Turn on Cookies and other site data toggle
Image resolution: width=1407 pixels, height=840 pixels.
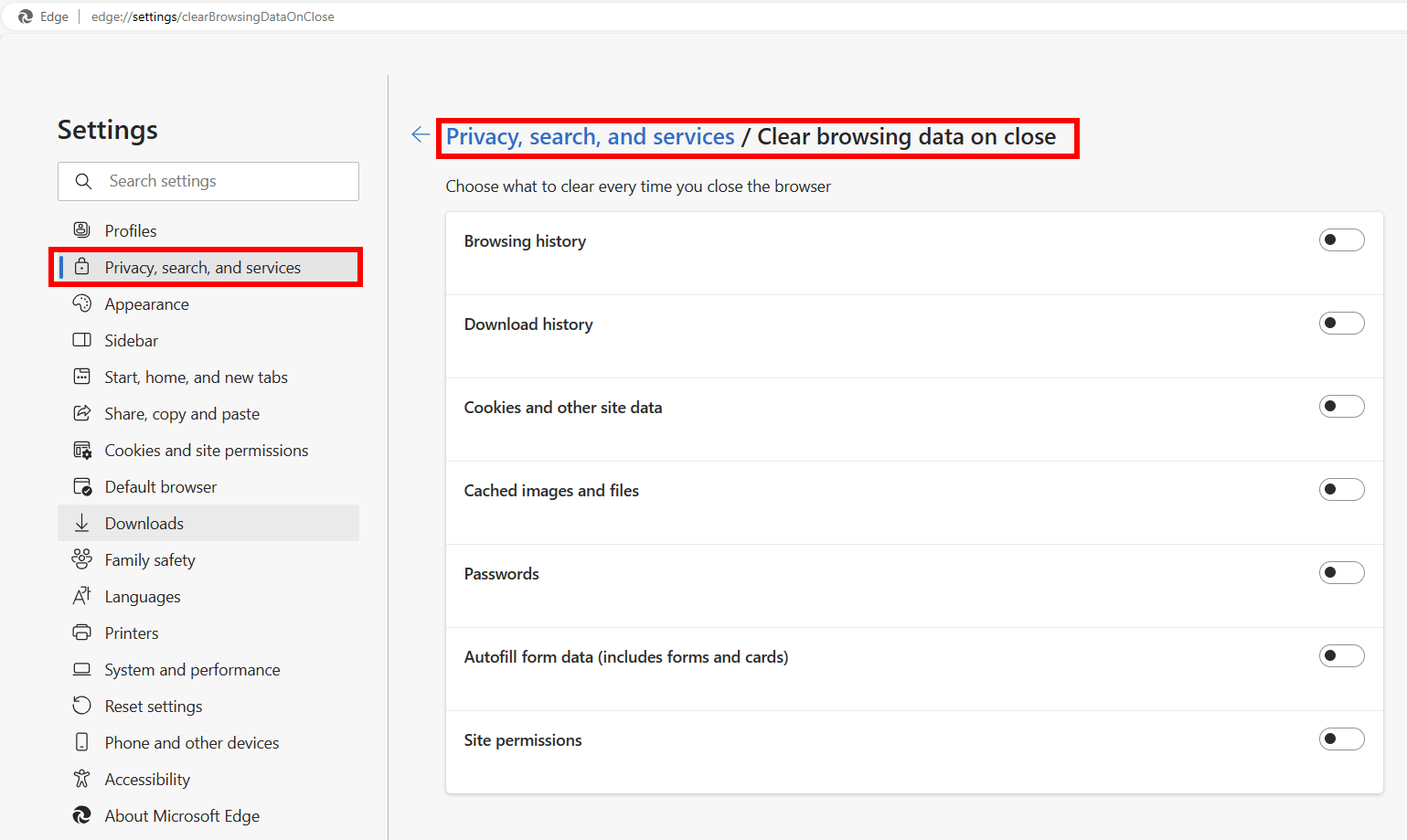1341,407
